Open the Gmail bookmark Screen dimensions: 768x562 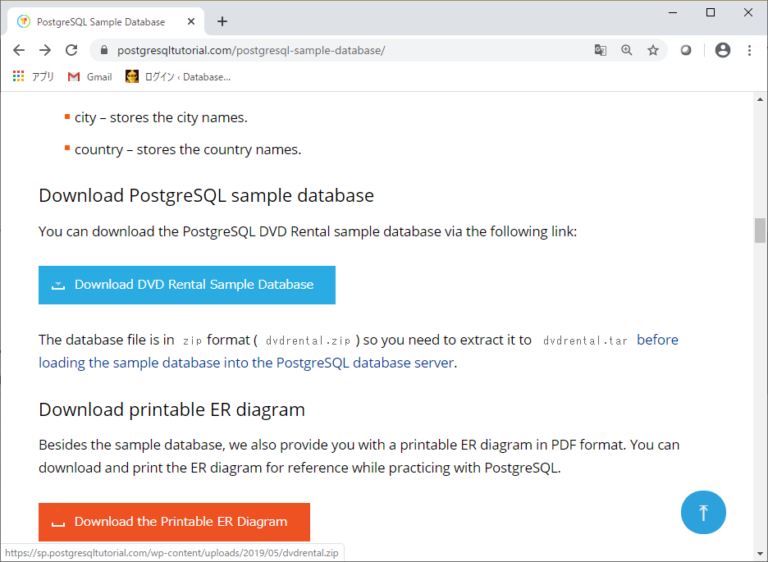pos(90,76)
